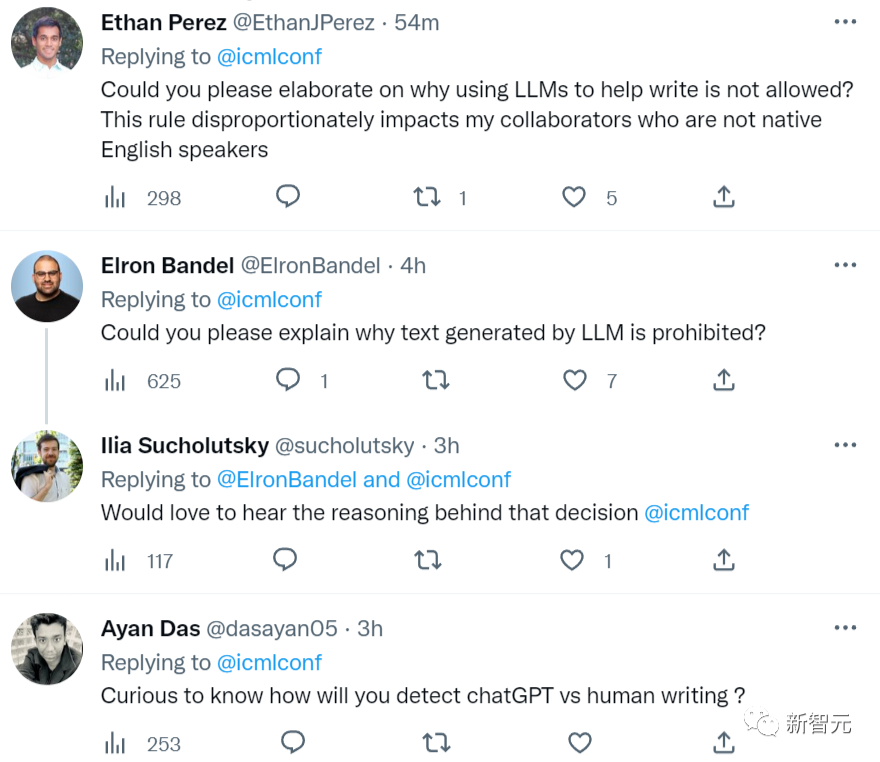Reply to Ethan Perez's tweet
This screenshot has height=762, width=880.
[x=288, y=197]
